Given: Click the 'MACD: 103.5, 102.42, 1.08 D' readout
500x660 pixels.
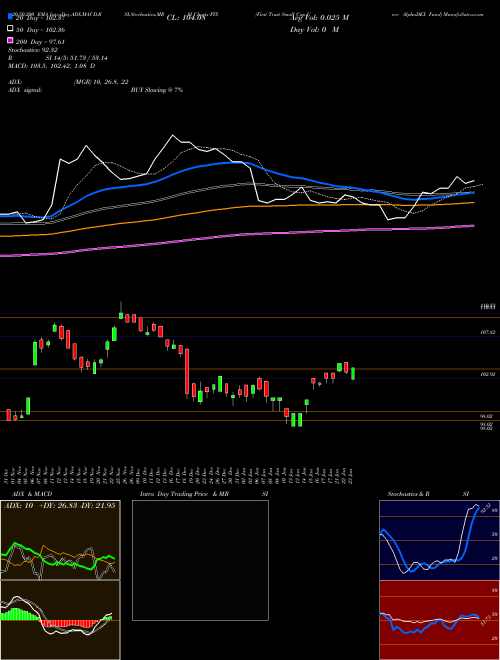Looking at the screenshot, I should point(51,66).
